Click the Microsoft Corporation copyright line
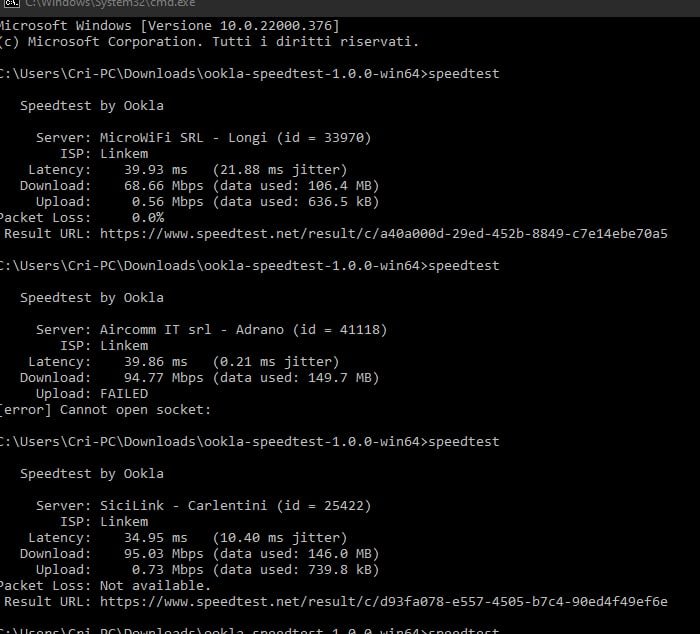The image size is (700, 634). 209,42
